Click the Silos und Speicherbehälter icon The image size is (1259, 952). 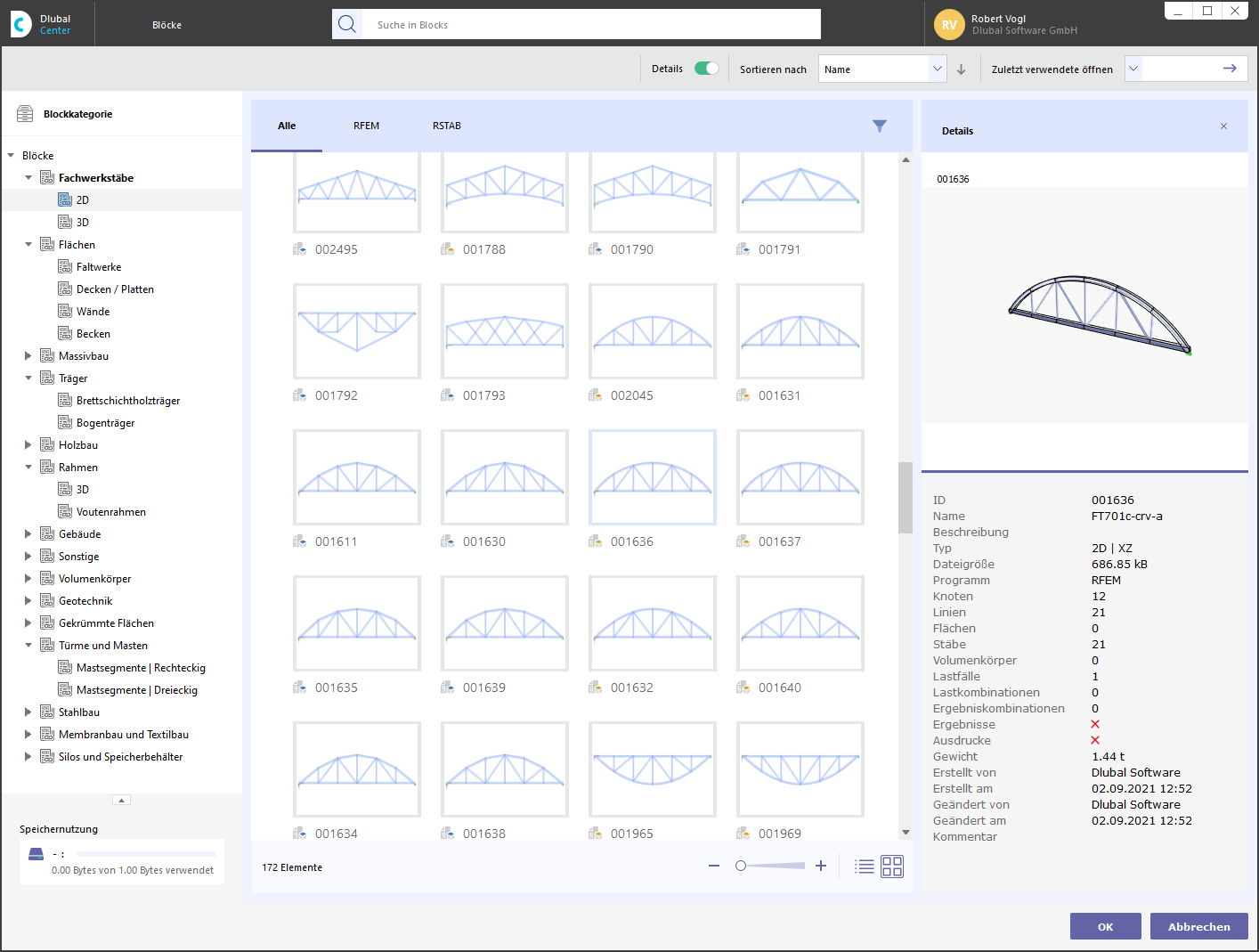47,757
